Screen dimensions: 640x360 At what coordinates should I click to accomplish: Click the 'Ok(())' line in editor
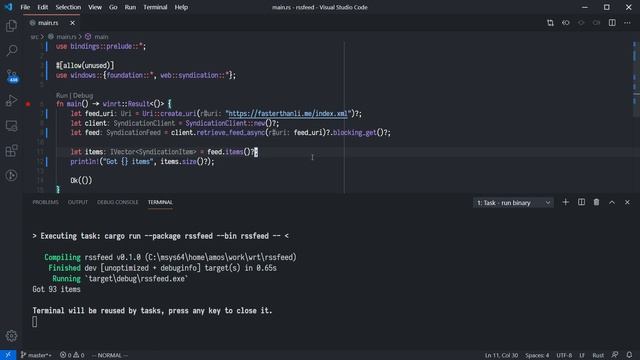81,180
